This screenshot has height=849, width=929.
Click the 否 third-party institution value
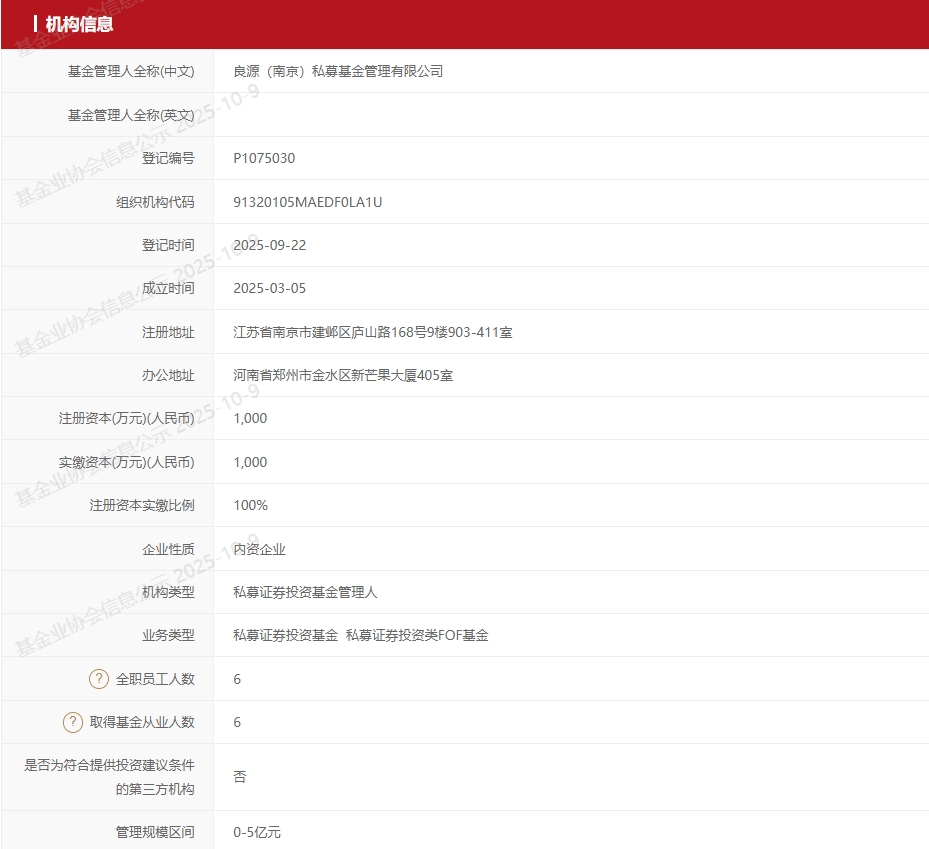[240, 777]
